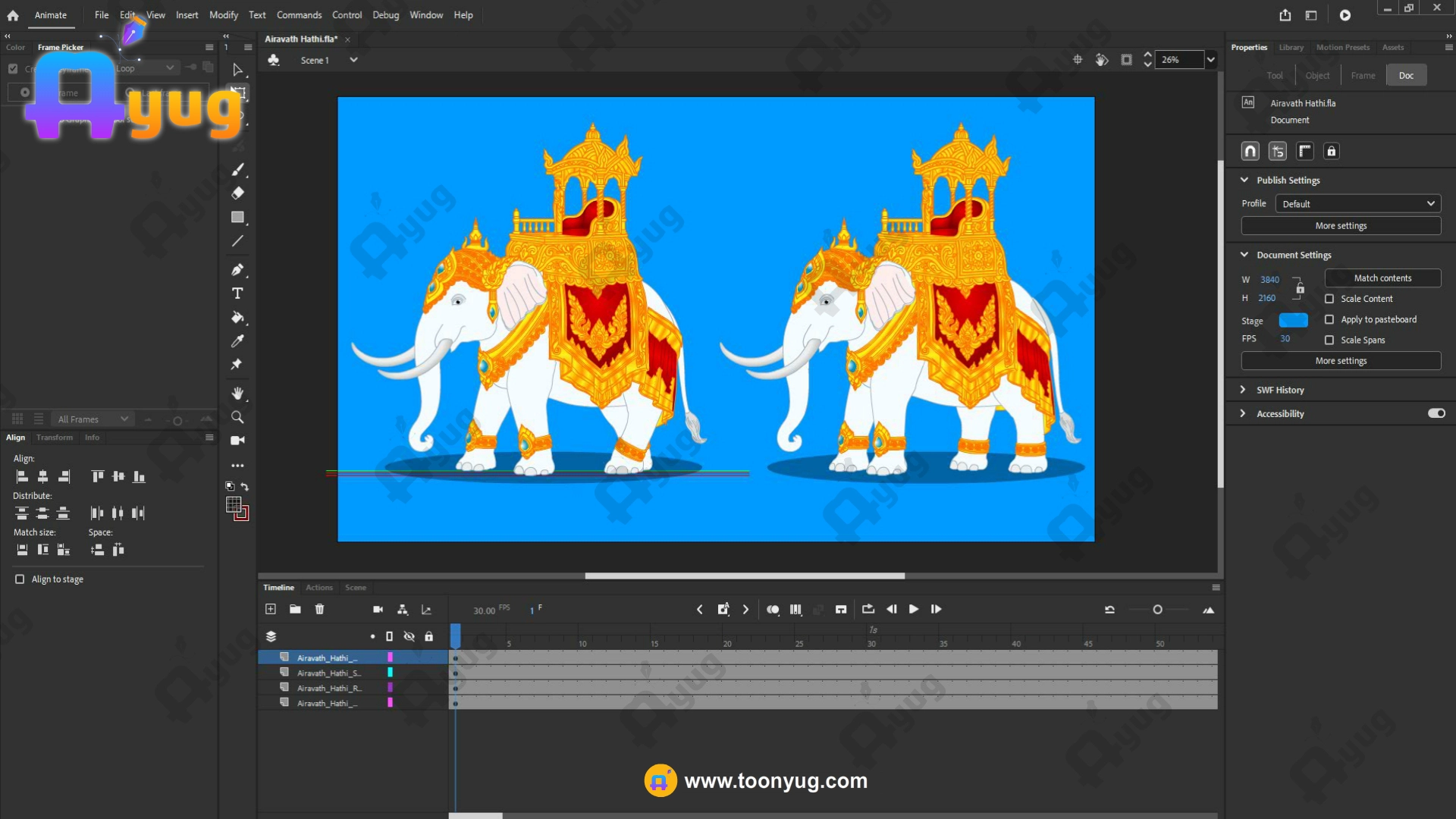Open the stage zoom percentage dropdown
The height and width of the screenshot is (819, 1456).
(x=1211, y=60)
